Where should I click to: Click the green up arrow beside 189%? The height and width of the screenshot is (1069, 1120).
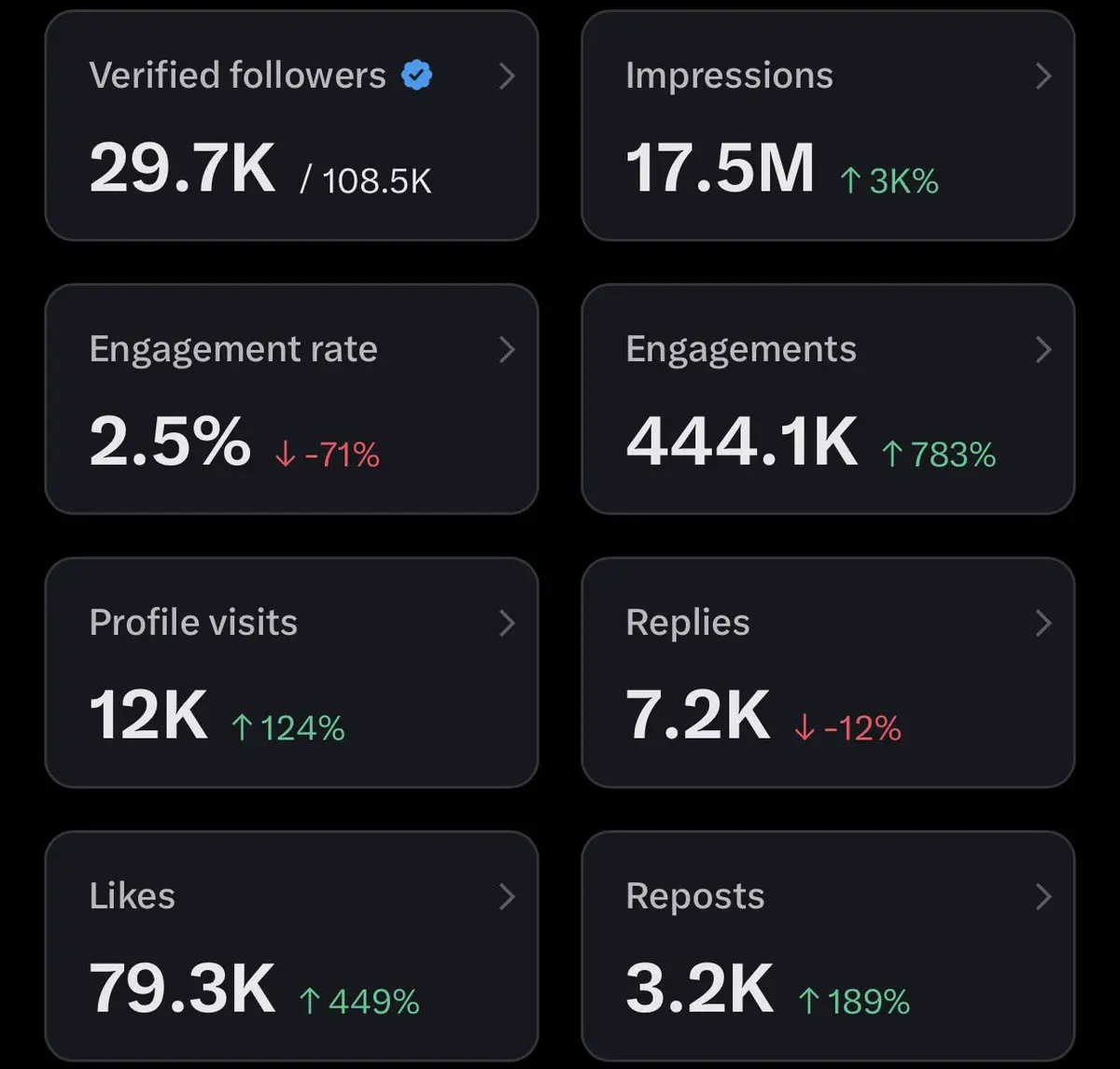click(809, 1002)
